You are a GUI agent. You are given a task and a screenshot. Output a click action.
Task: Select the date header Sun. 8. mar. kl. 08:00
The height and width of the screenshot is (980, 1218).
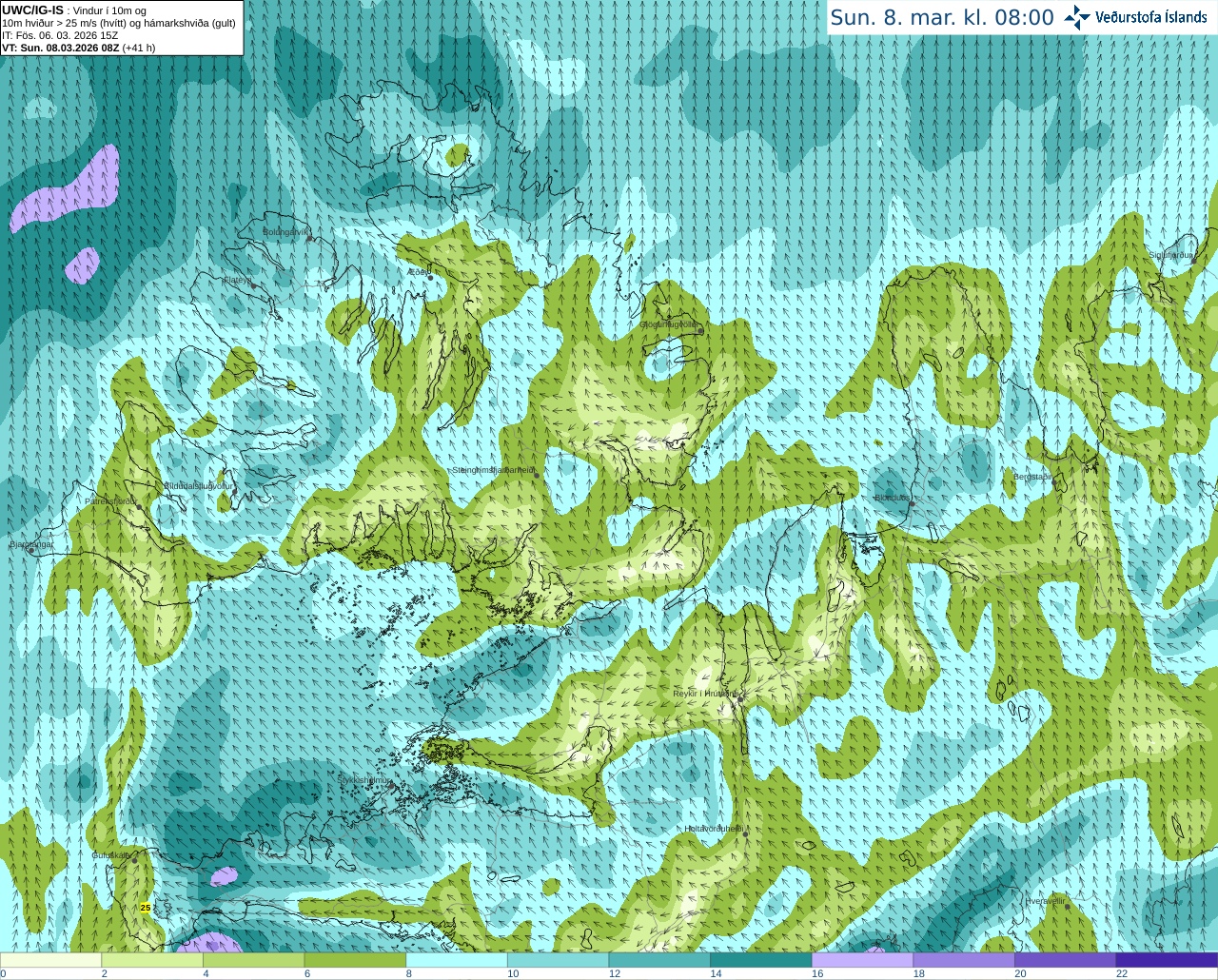click(x=942, y=17)
